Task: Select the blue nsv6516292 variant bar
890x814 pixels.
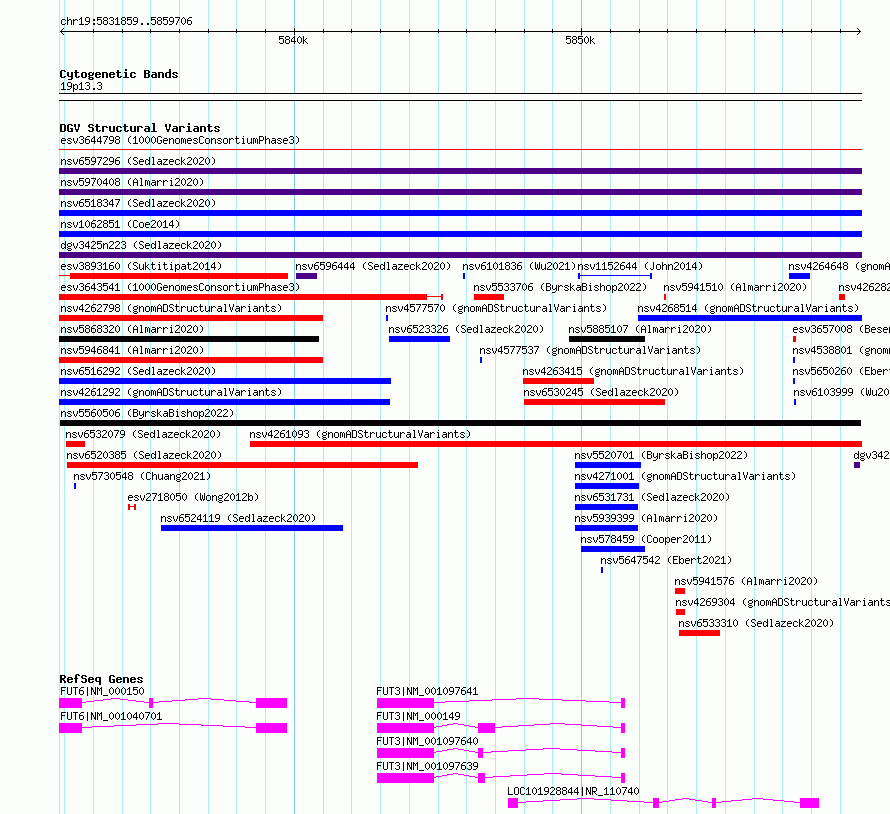Action: [x=225, y=381]
